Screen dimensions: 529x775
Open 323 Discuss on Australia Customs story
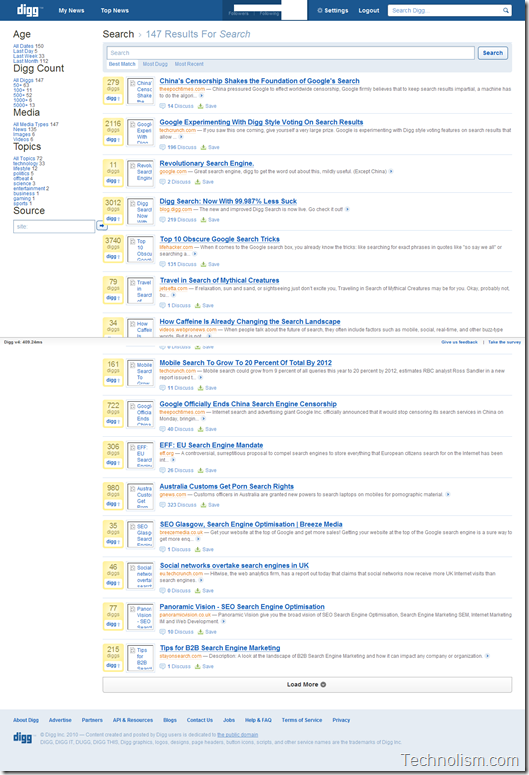(x=178, y=505)
